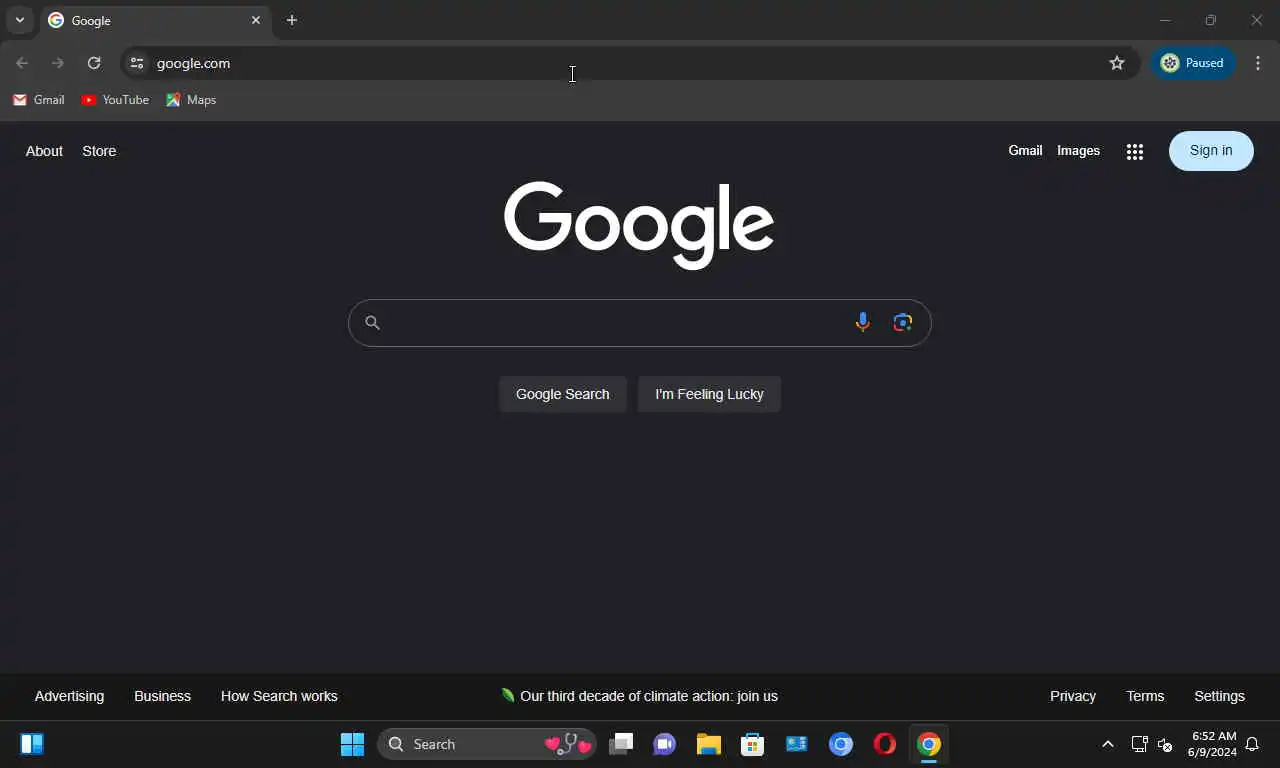Viewport: 1280px width, 768px height.
Task: Open Gmail bookmark in bookmarks bar
Action: (39, 100)
